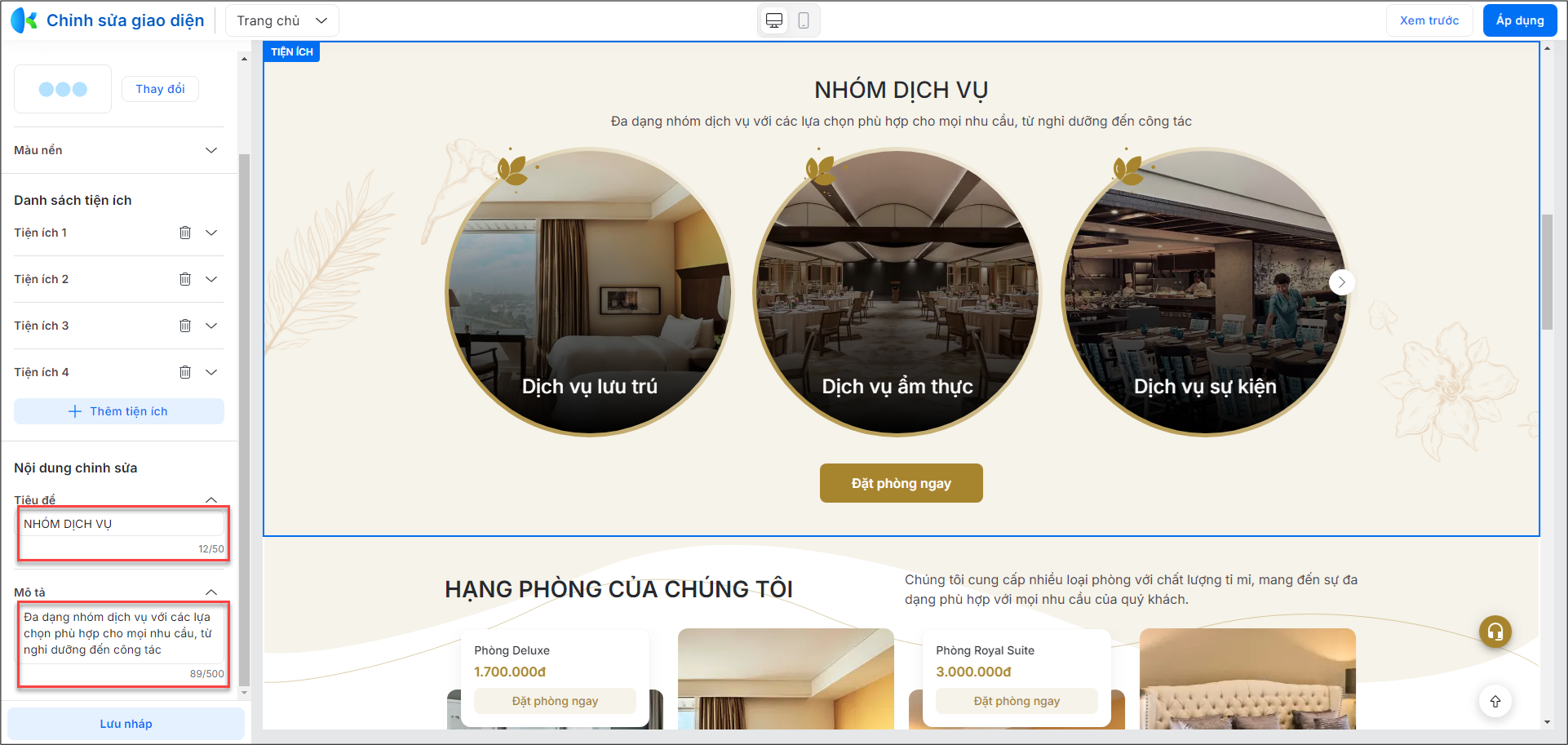
Task: Click the Tiêu đề text field
Action: coord(122,524)
